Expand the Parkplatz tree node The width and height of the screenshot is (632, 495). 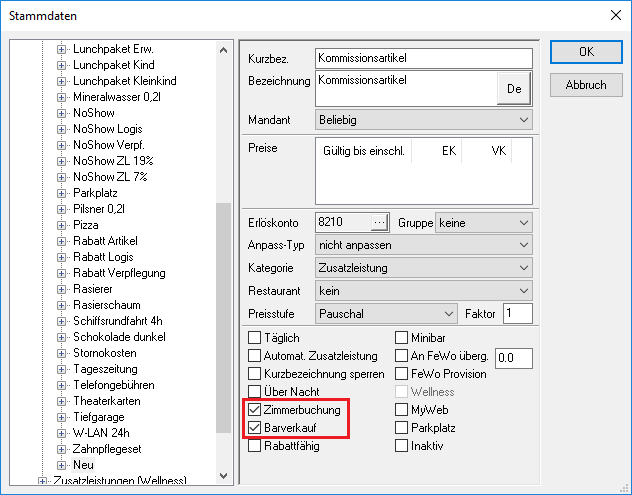(x=61, y=193)
